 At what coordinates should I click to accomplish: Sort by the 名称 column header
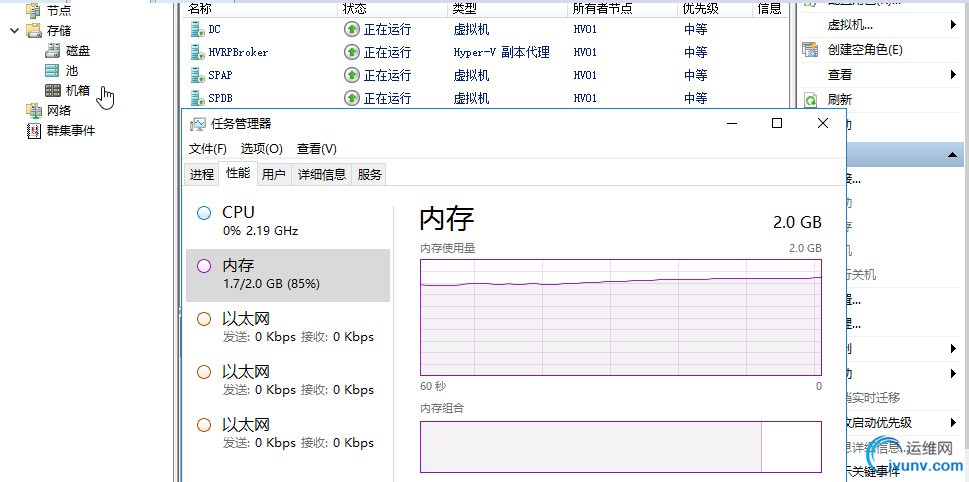pyautogui.click(x=261, y=9)
